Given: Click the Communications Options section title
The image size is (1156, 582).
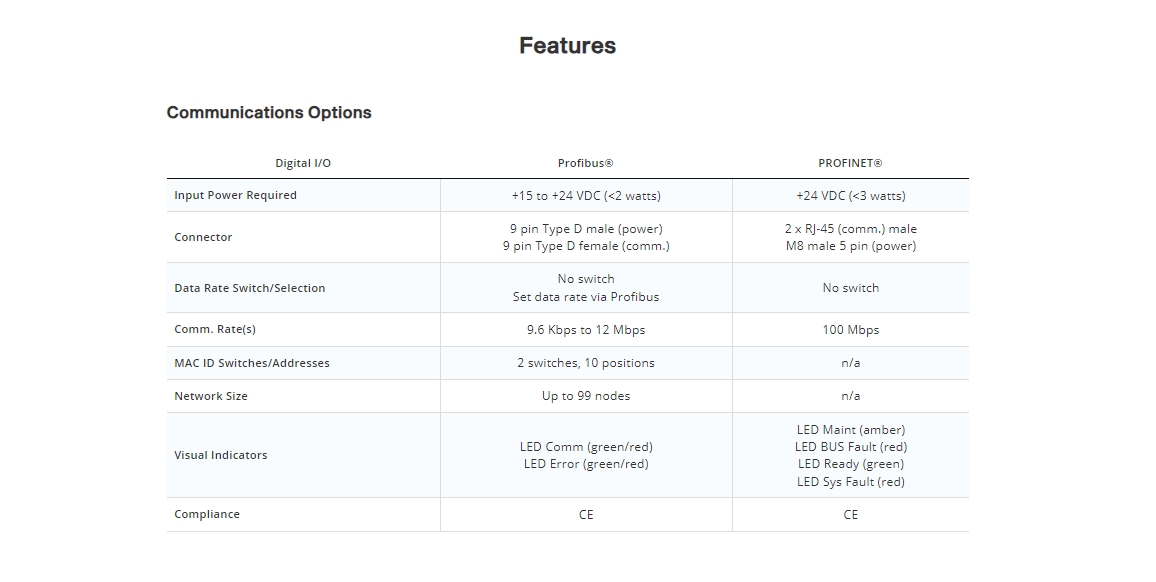Looking at the screenshot, I should (x=269, y=113).
